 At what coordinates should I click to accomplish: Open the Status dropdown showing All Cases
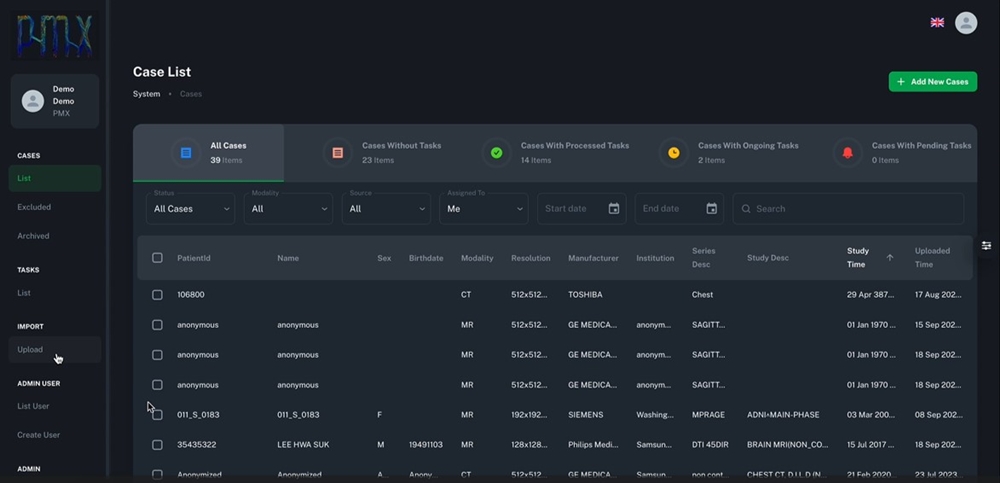(189, 209)
